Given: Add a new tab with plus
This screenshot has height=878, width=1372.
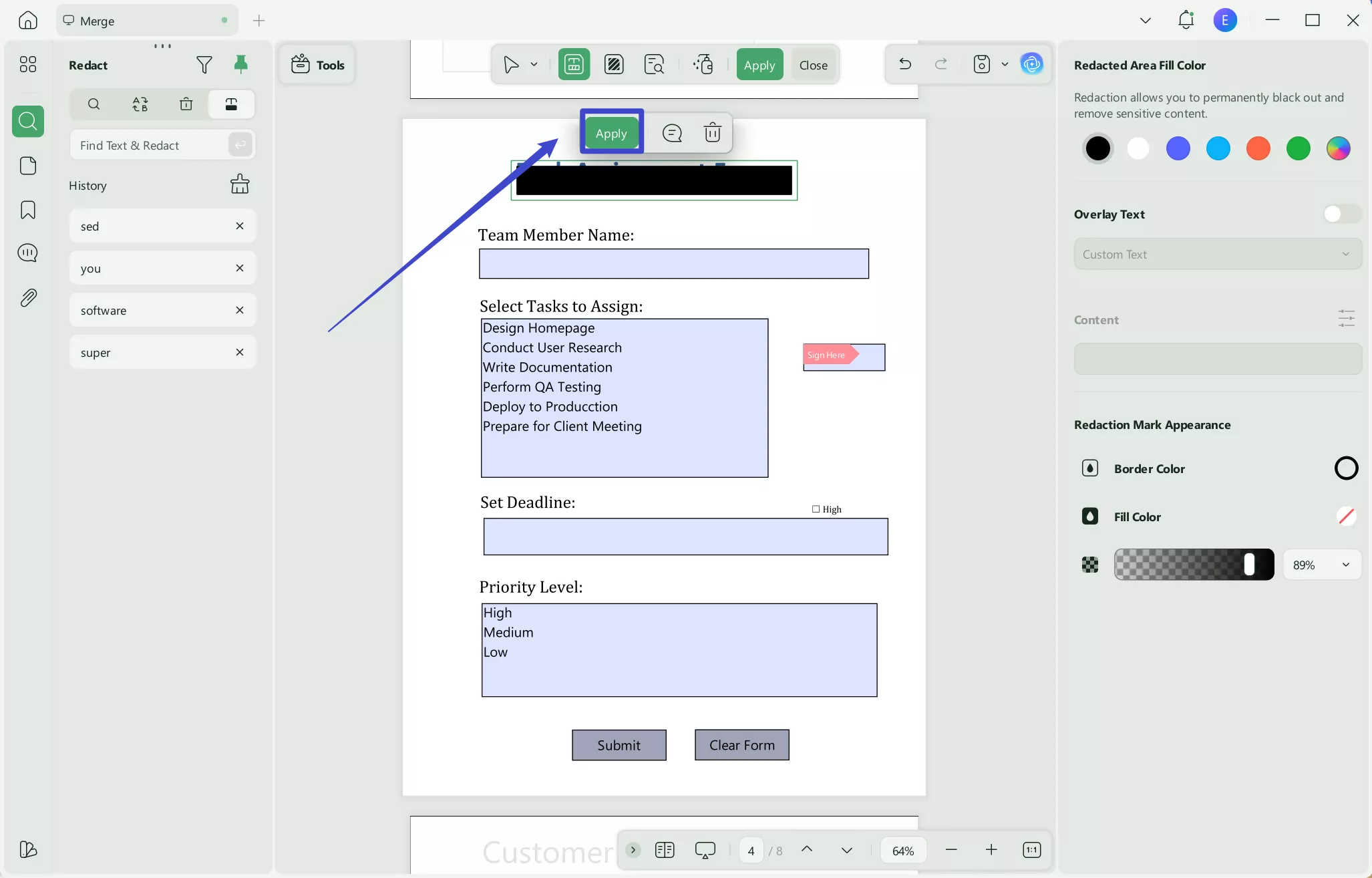Looking at the screenshot, I should pos(259,21).
